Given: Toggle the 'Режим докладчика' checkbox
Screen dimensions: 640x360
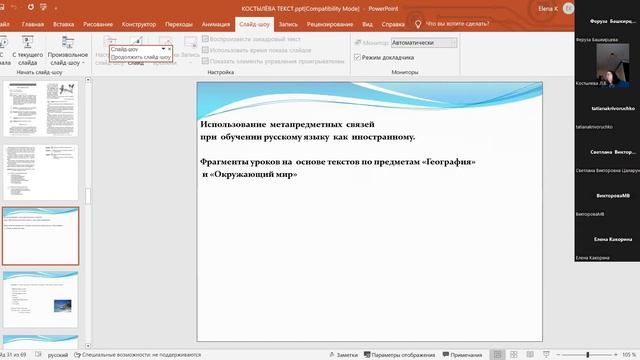Looking at the screenshot, I should point(358,57).
